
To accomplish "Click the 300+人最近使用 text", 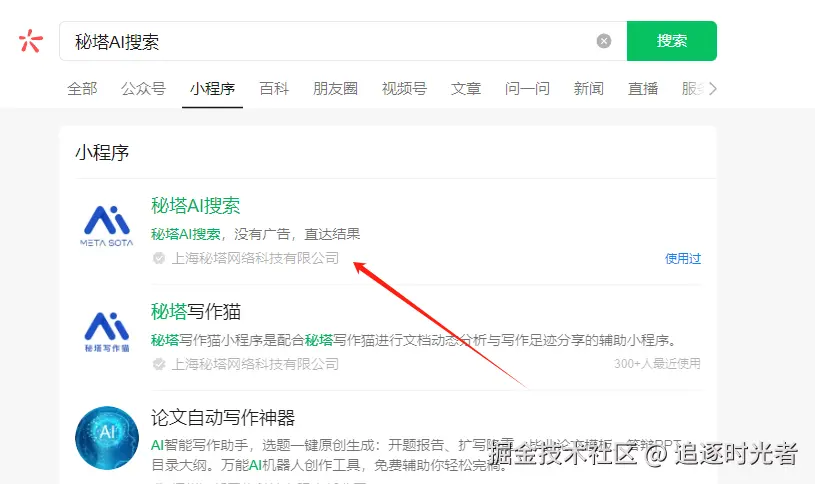I will tap(657, 363).
